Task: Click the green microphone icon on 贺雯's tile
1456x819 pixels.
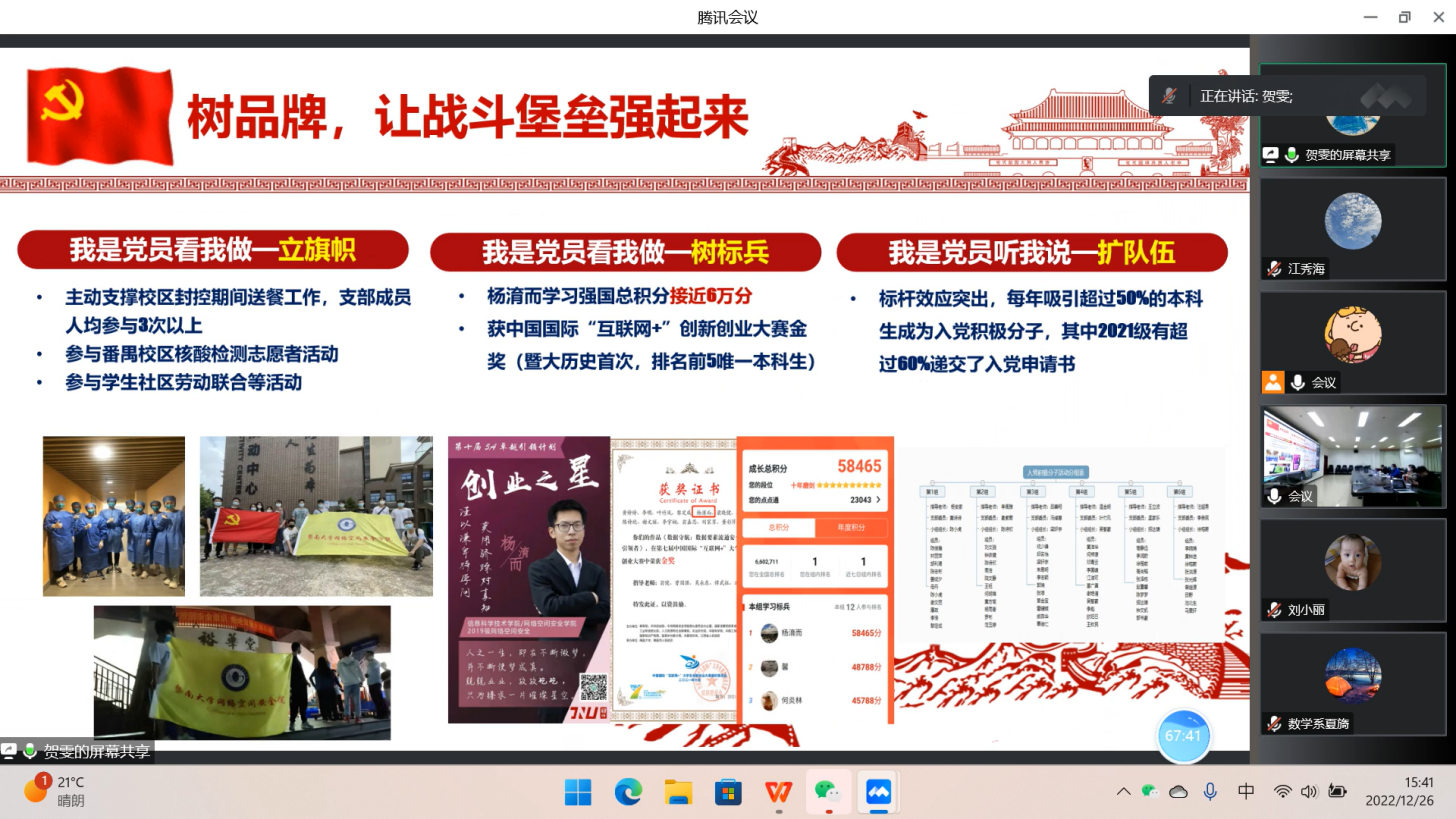Action: pos(1292,155)
